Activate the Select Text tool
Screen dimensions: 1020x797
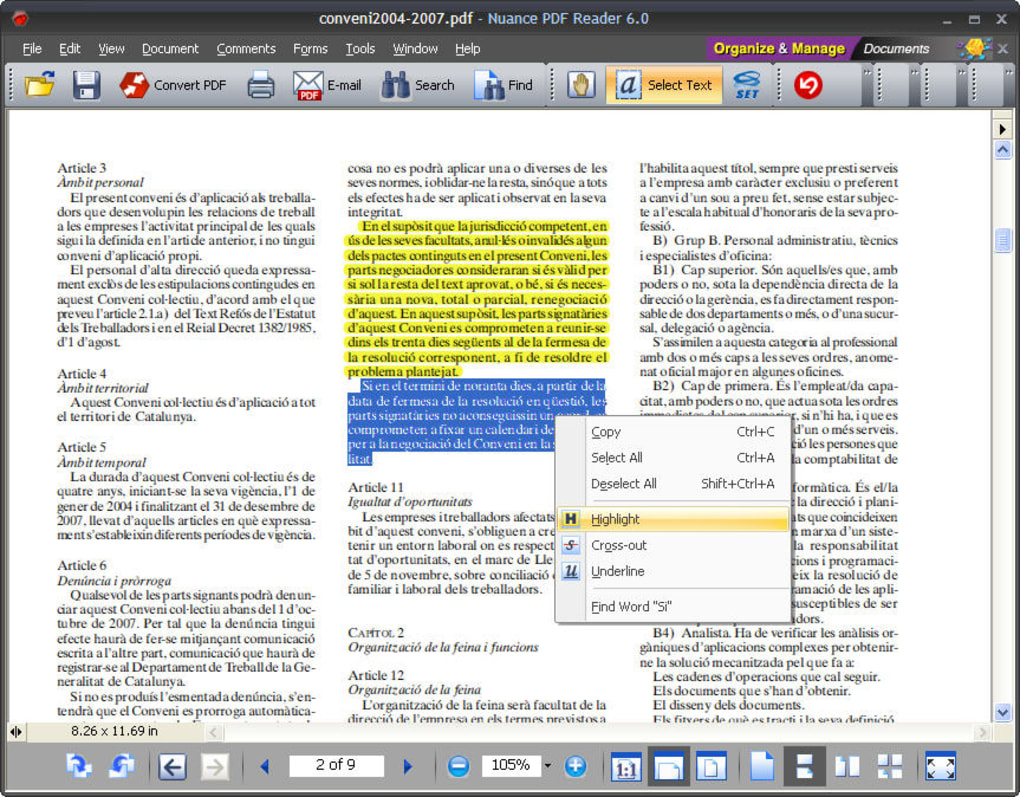(664, 85)
